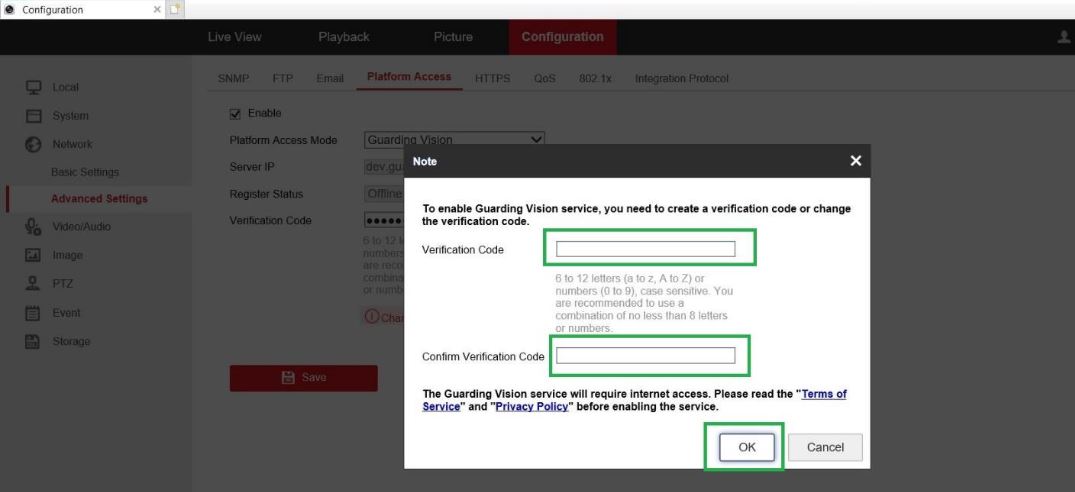Click the System sidebar icon
The width and height of the screenshot is (1075, 492).
point(33,116)
